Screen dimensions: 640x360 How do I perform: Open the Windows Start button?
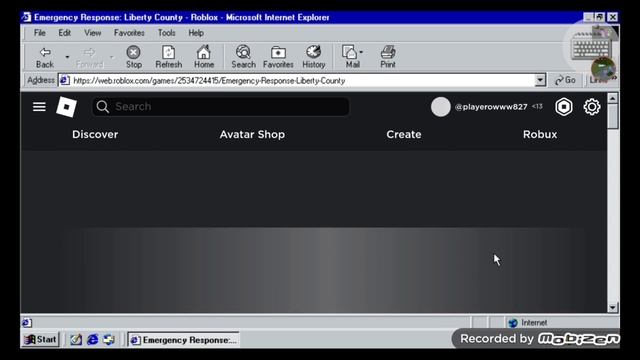click(40, 340)
